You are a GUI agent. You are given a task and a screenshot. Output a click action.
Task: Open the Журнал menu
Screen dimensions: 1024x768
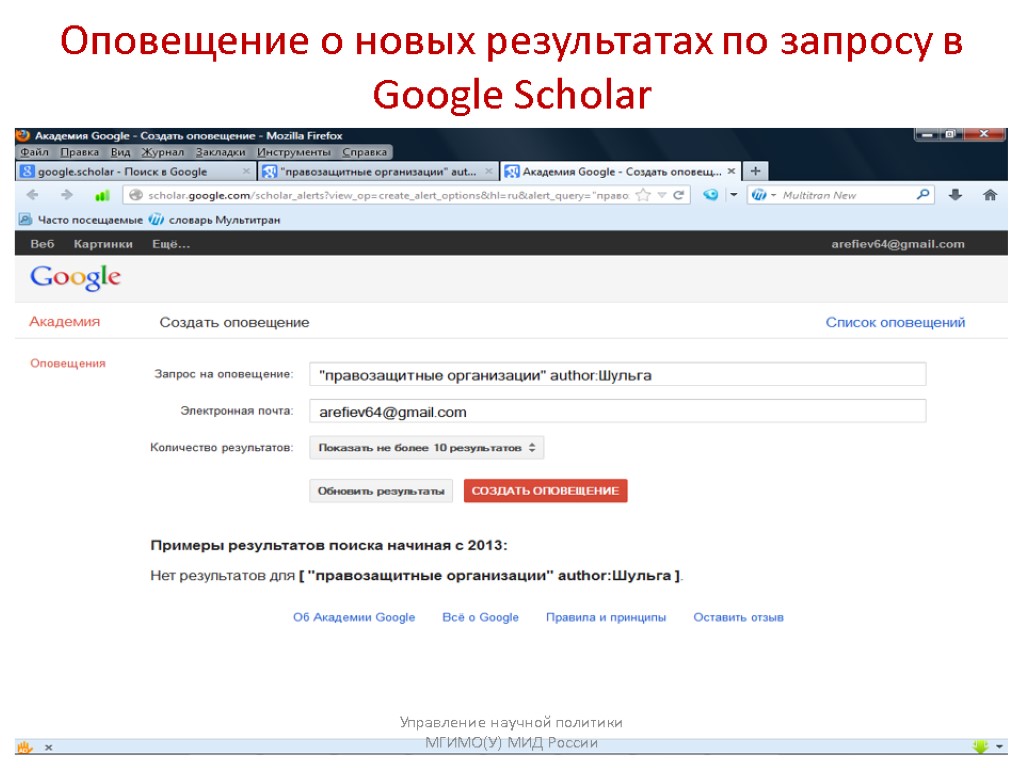click(163, 152)
